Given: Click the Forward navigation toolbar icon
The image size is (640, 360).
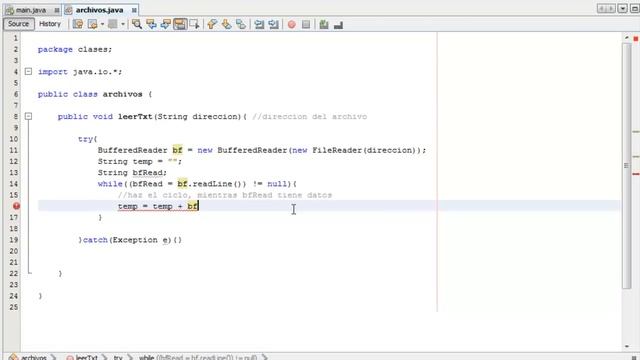Looking at the screenshot, I should coord(113,24).
